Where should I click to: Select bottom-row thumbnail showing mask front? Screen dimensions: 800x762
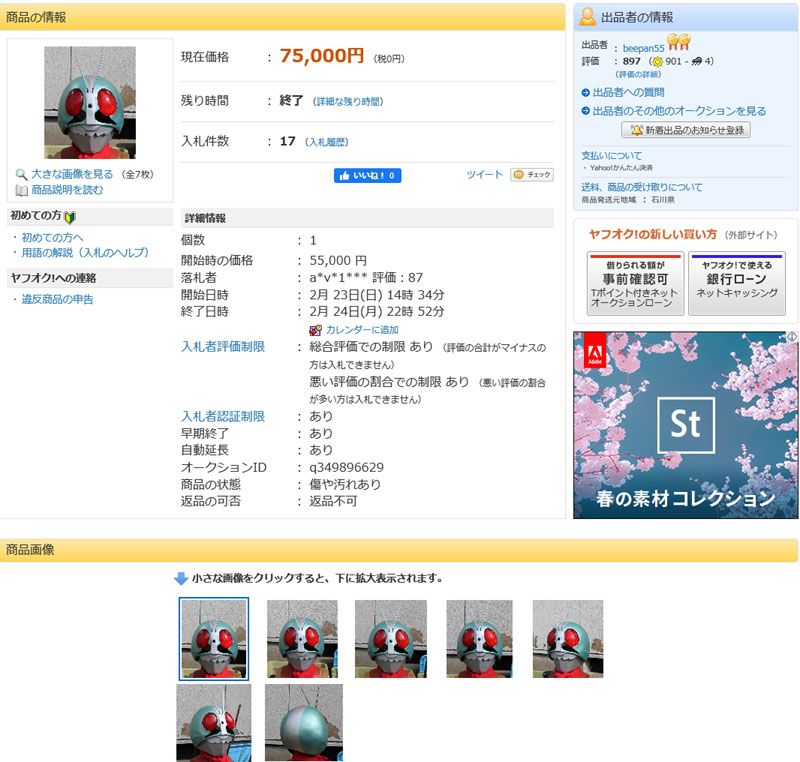[214, 723]
